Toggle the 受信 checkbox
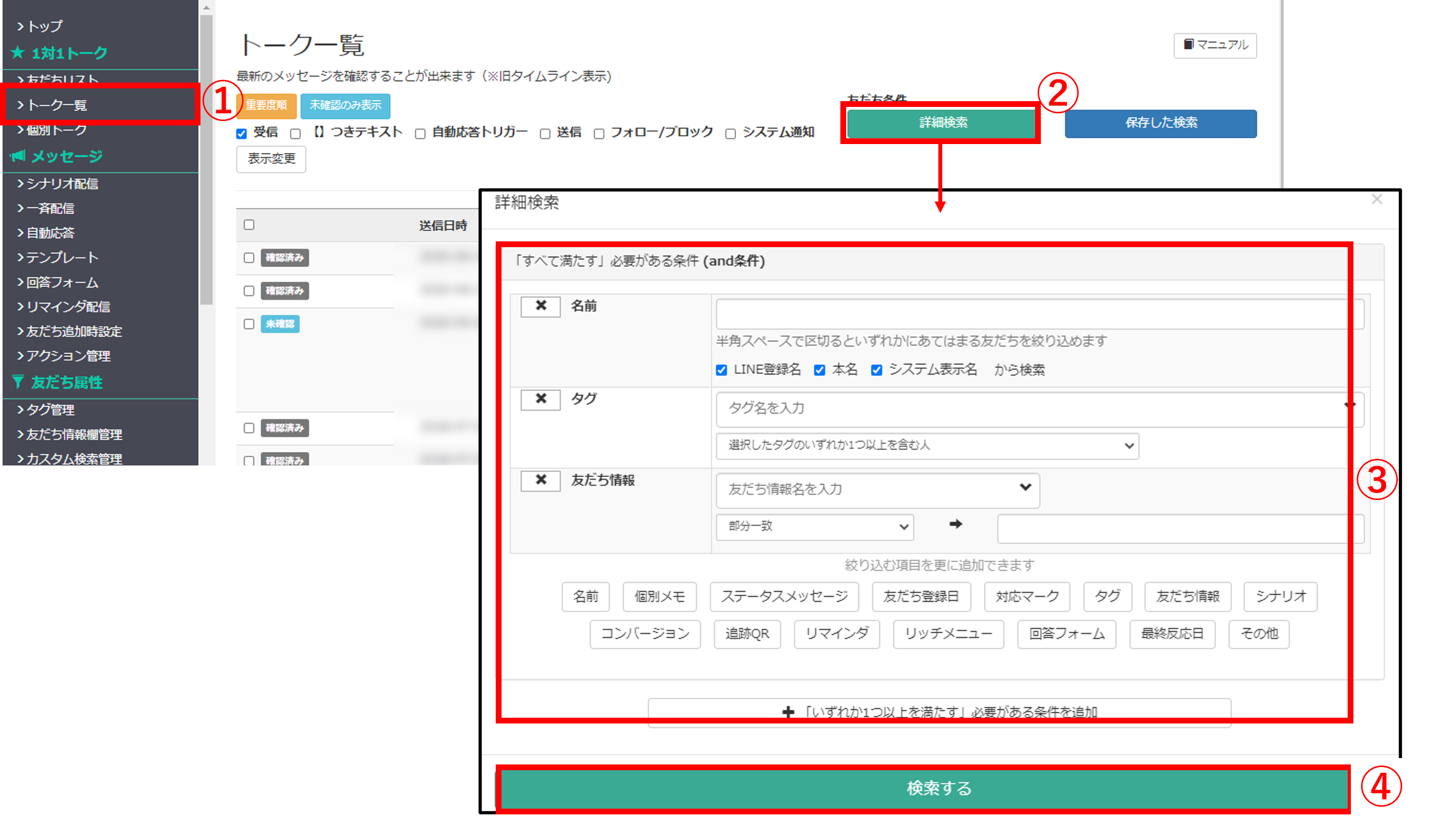This screenshot has width=1429, height=840. 241,133
